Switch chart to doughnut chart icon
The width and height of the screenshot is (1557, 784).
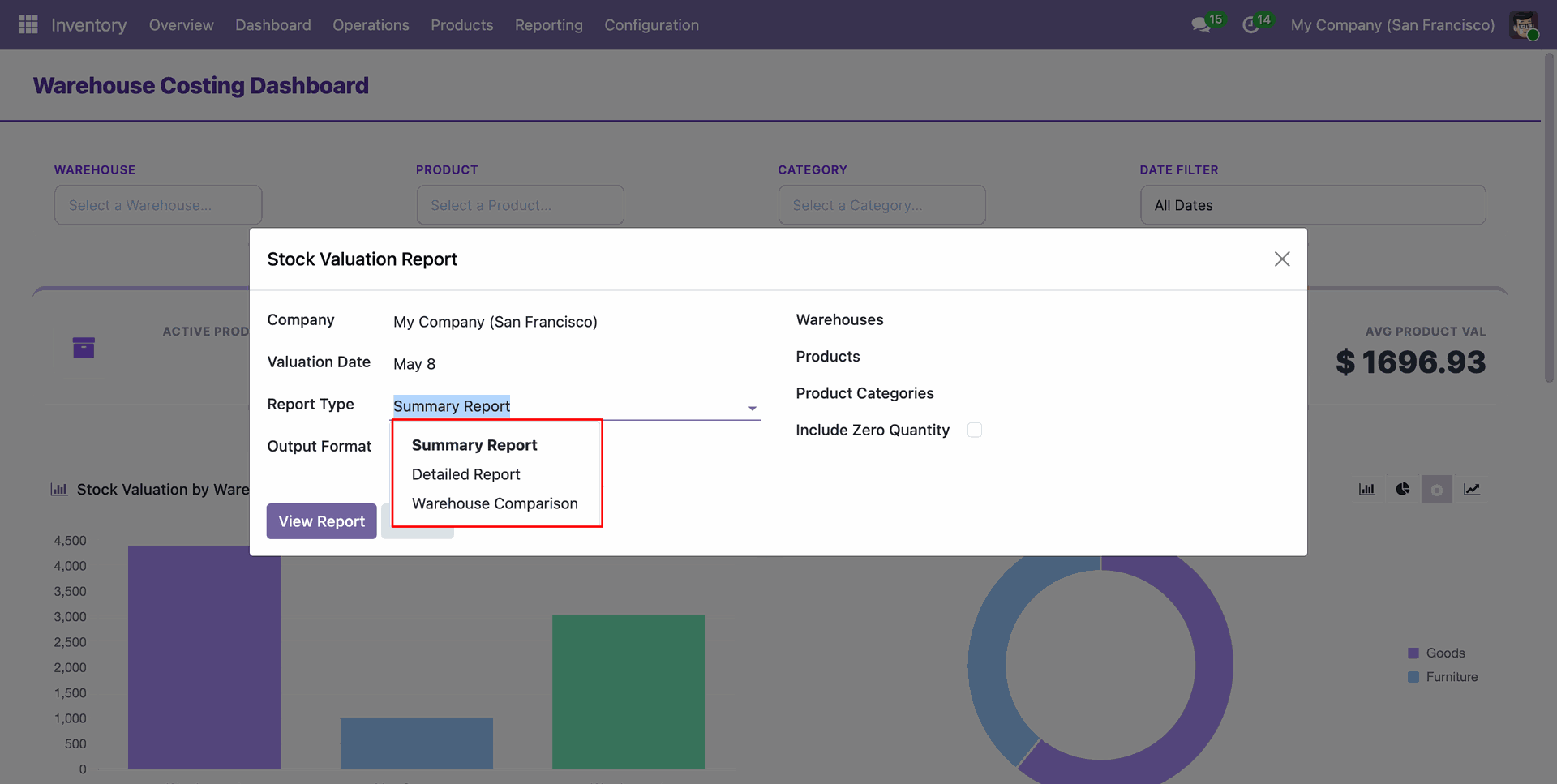1436,489
